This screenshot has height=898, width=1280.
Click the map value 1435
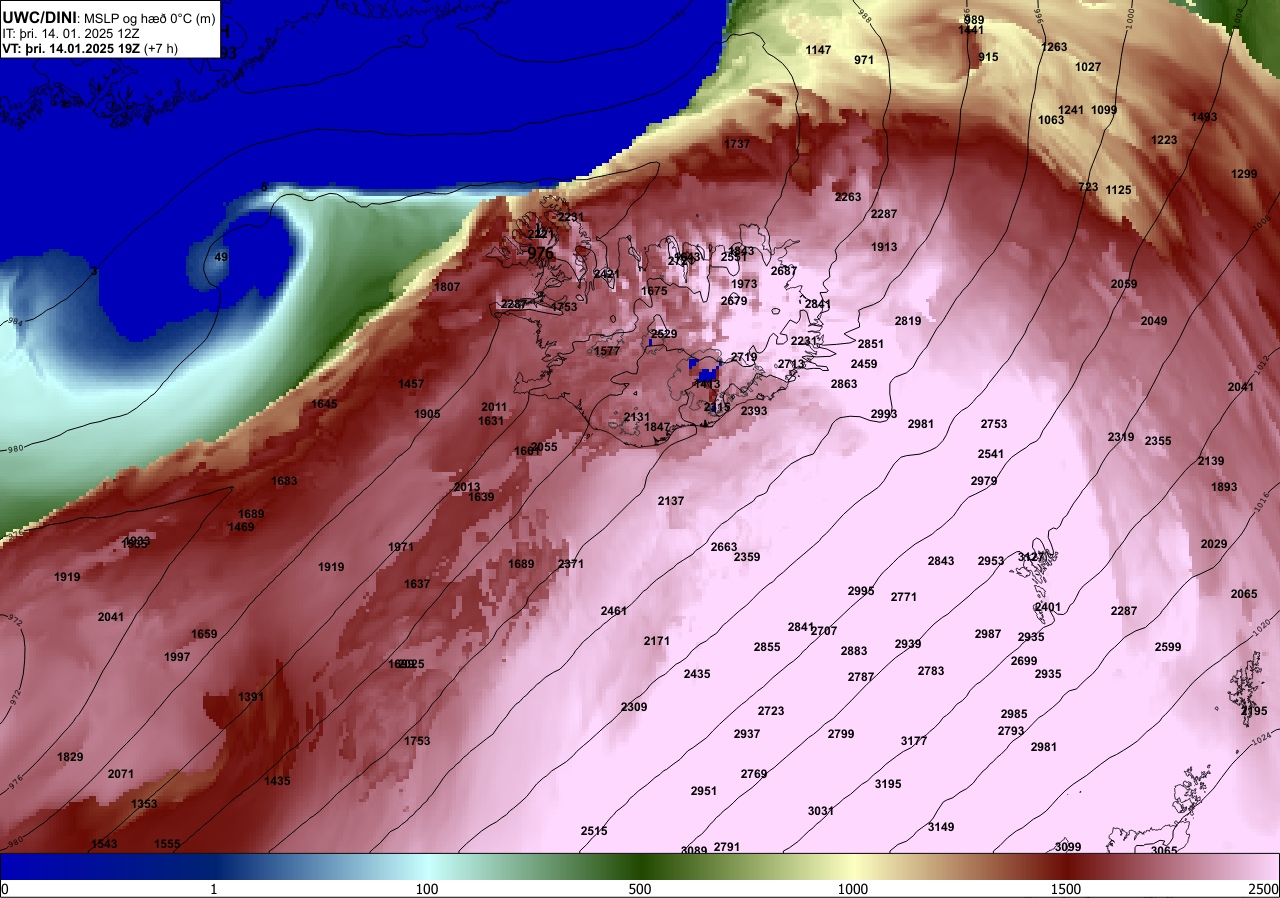tap(278, 781)
